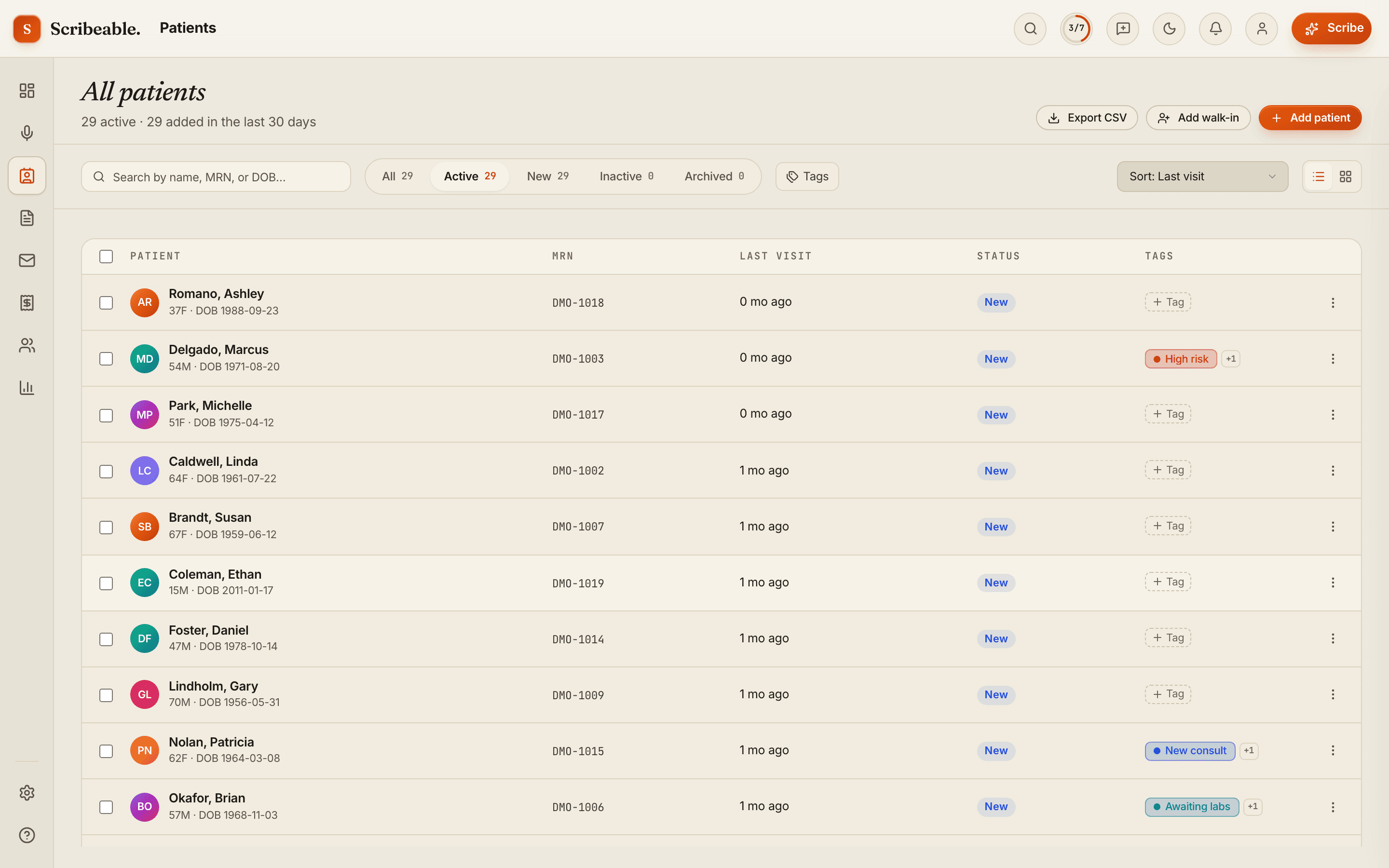
Task: Expand the +1 tags on Okafor, Brian
Action: (1253, 807)
